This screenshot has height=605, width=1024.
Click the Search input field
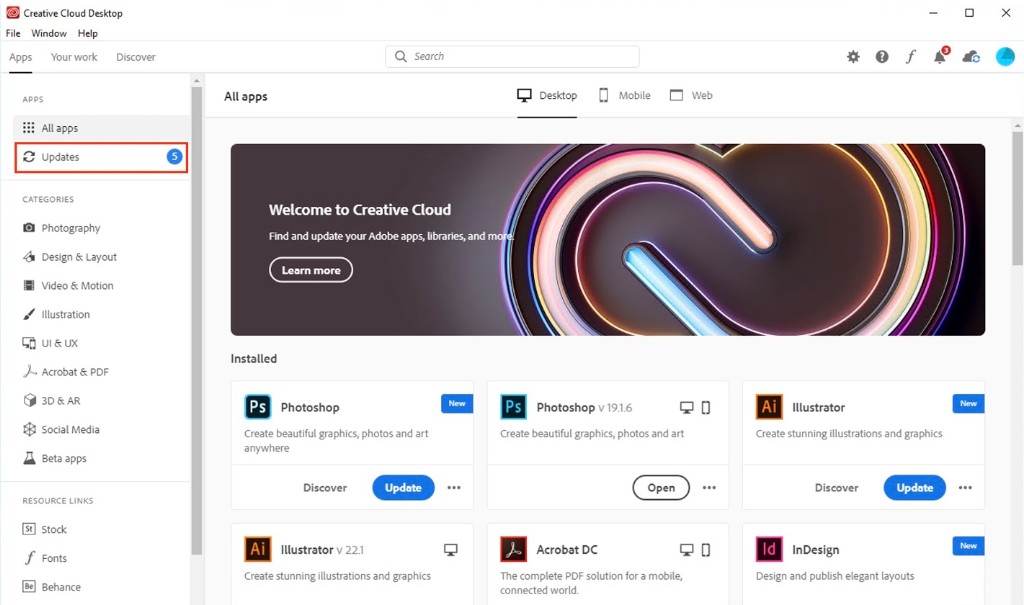click(x=512, y=56)
